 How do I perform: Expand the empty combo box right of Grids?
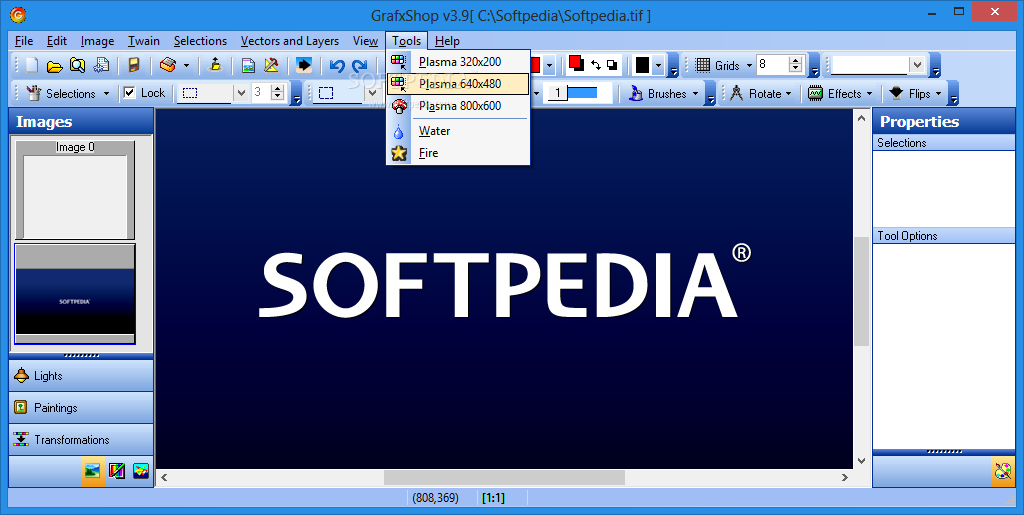tap(917, 65)
